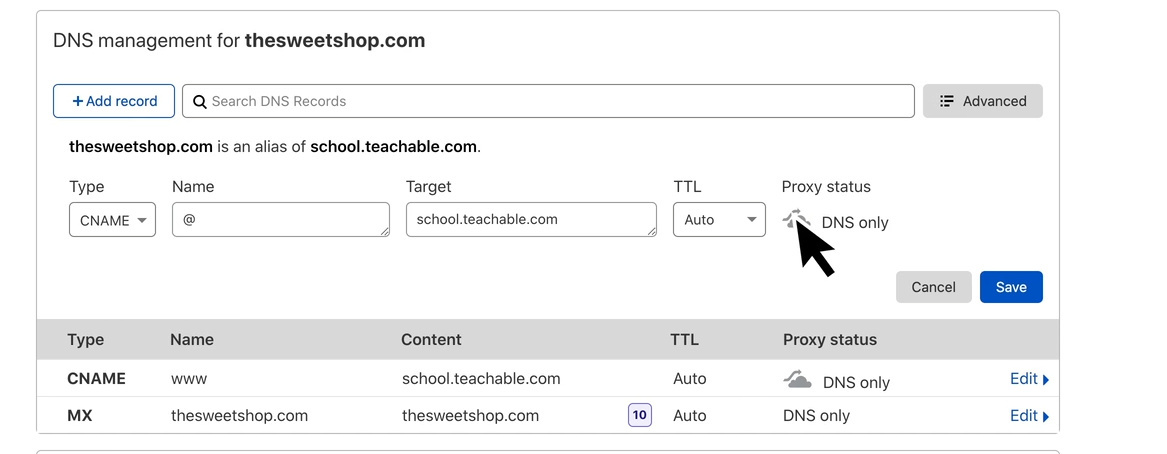Image resolution: width=1167 pixels, height=454 pixels.
Task: Click the resize handle of the Name field
Action: [384, 231]
